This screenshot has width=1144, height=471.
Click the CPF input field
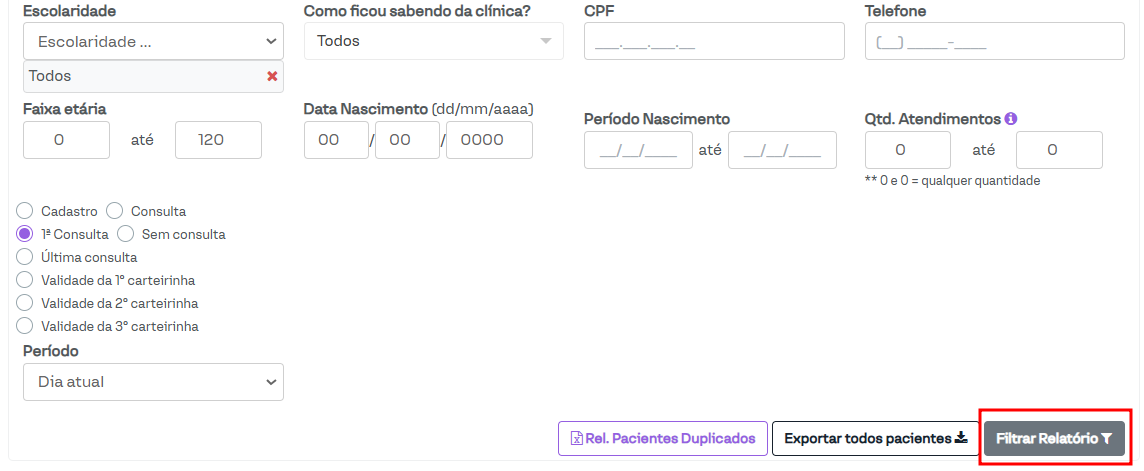click(714, 41)
